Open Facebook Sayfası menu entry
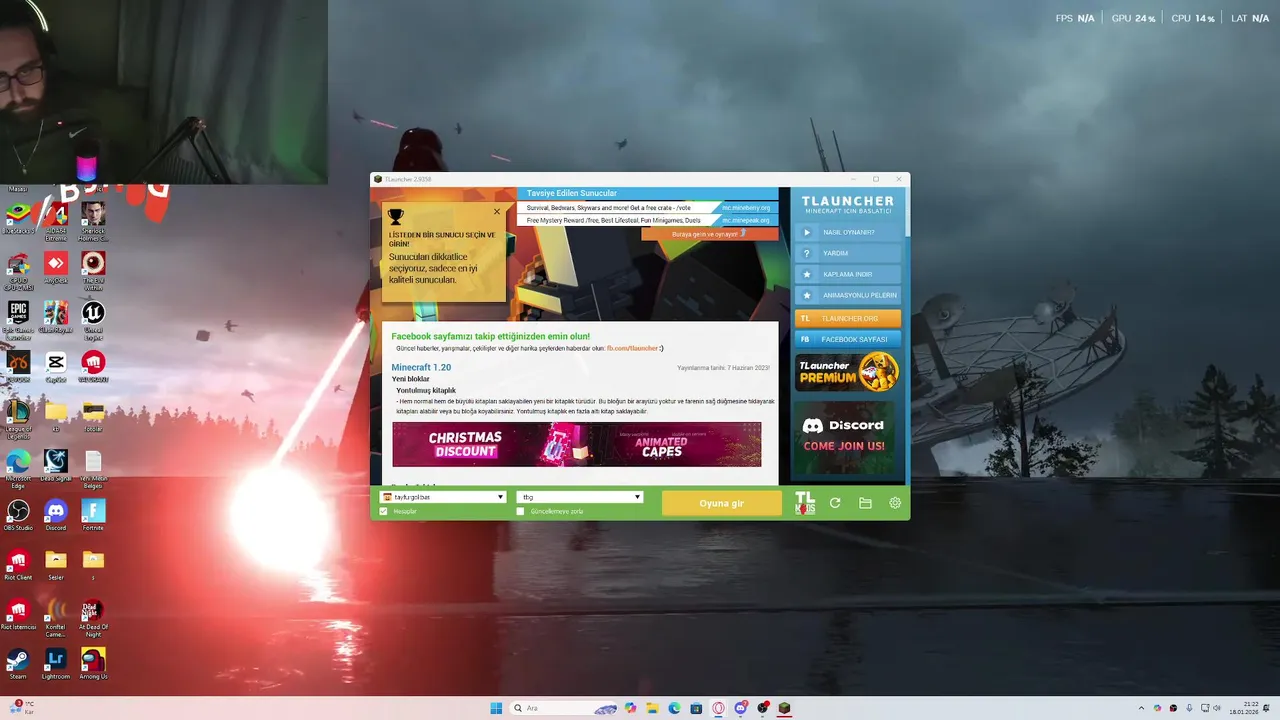This screenshot has height=720, width=1280. point(848,339)
